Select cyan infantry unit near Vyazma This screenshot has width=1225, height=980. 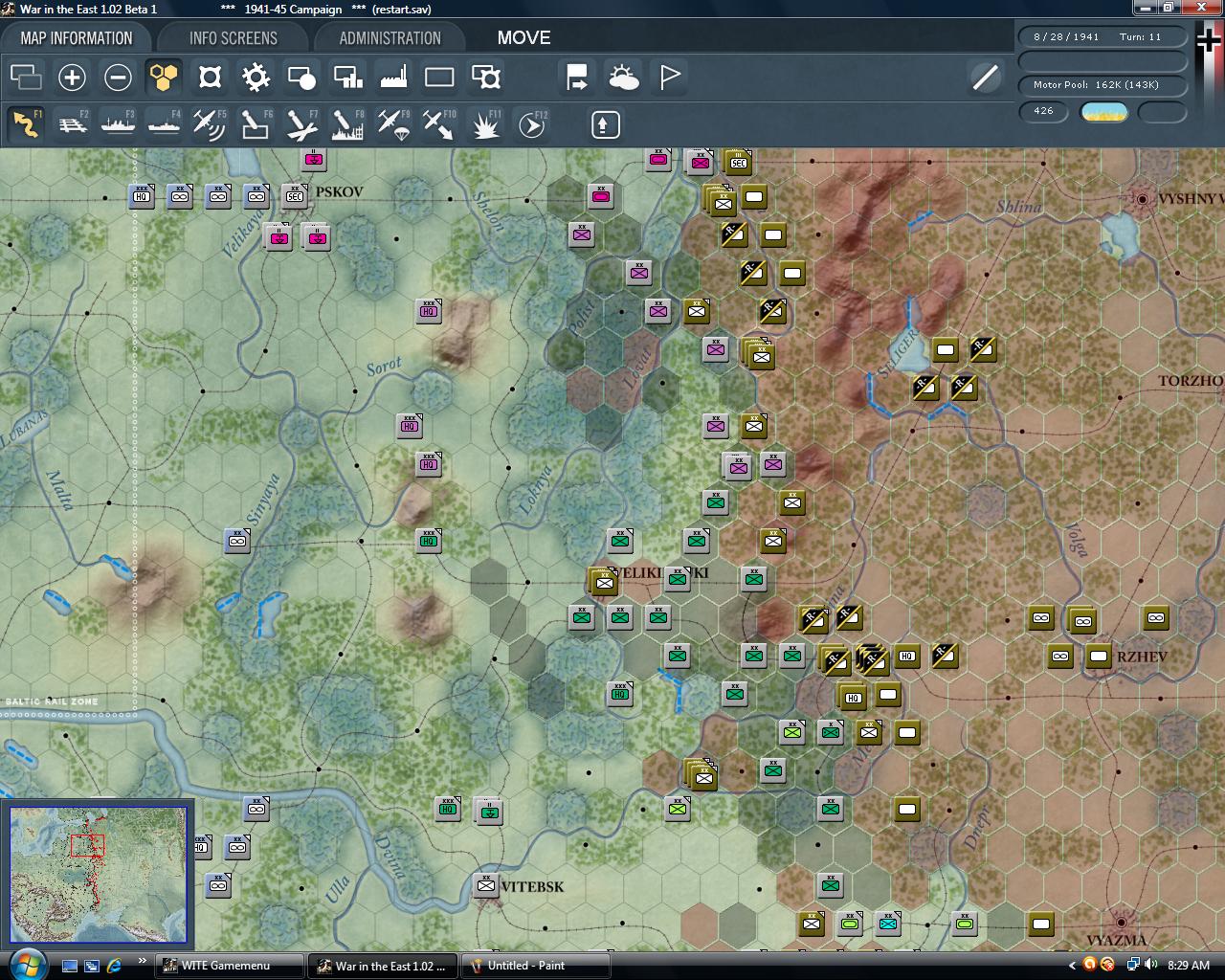(888, 924)
